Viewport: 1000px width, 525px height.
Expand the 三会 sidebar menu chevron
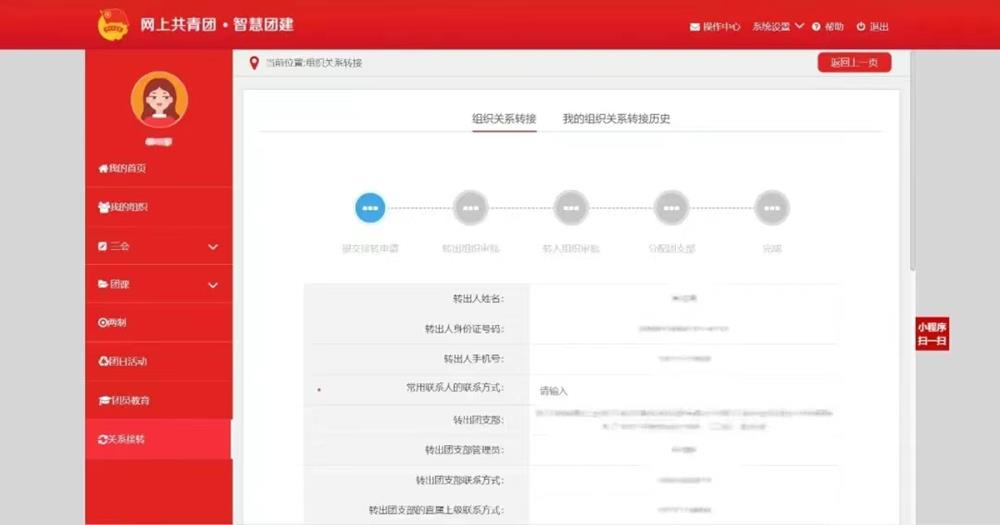(213, 246)
